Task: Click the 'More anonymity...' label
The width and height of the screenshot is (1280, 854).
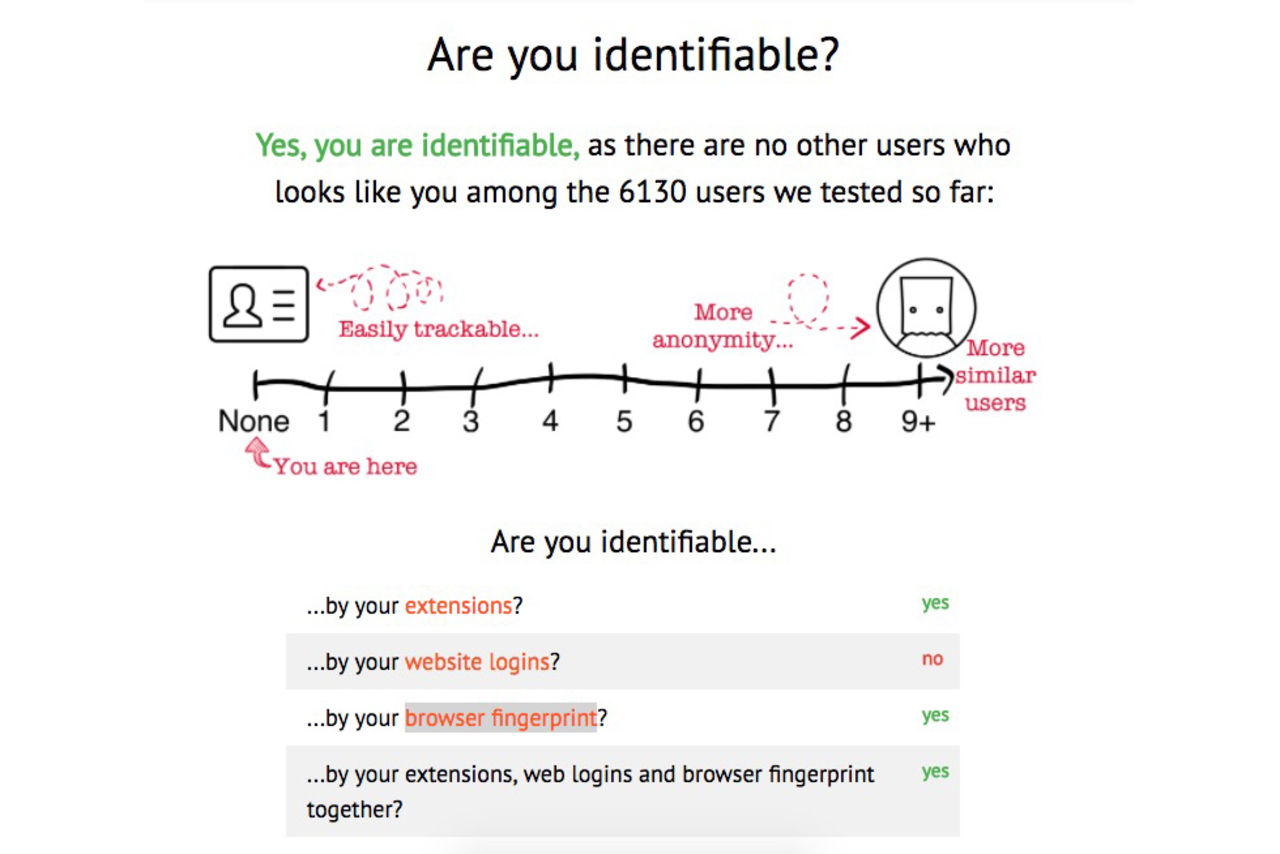Action: [722, 326]
